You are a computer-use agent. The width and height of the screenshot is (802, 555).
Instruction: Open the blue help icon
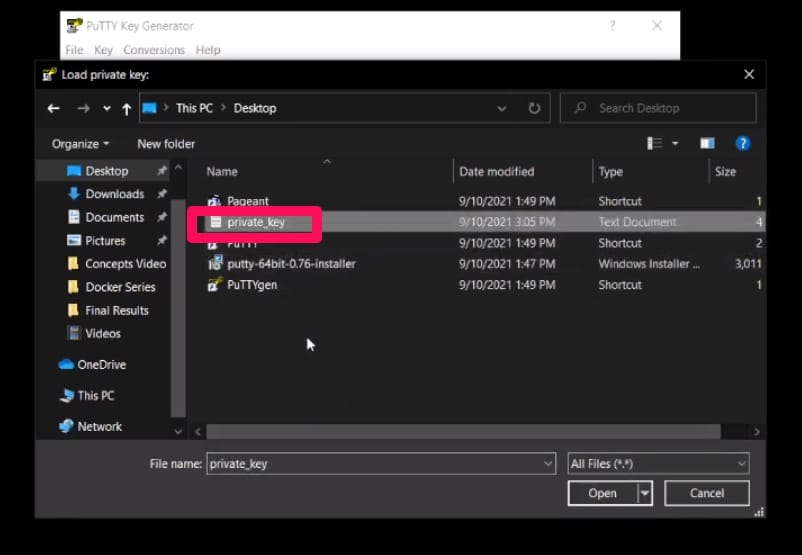(x=743, y=144)
